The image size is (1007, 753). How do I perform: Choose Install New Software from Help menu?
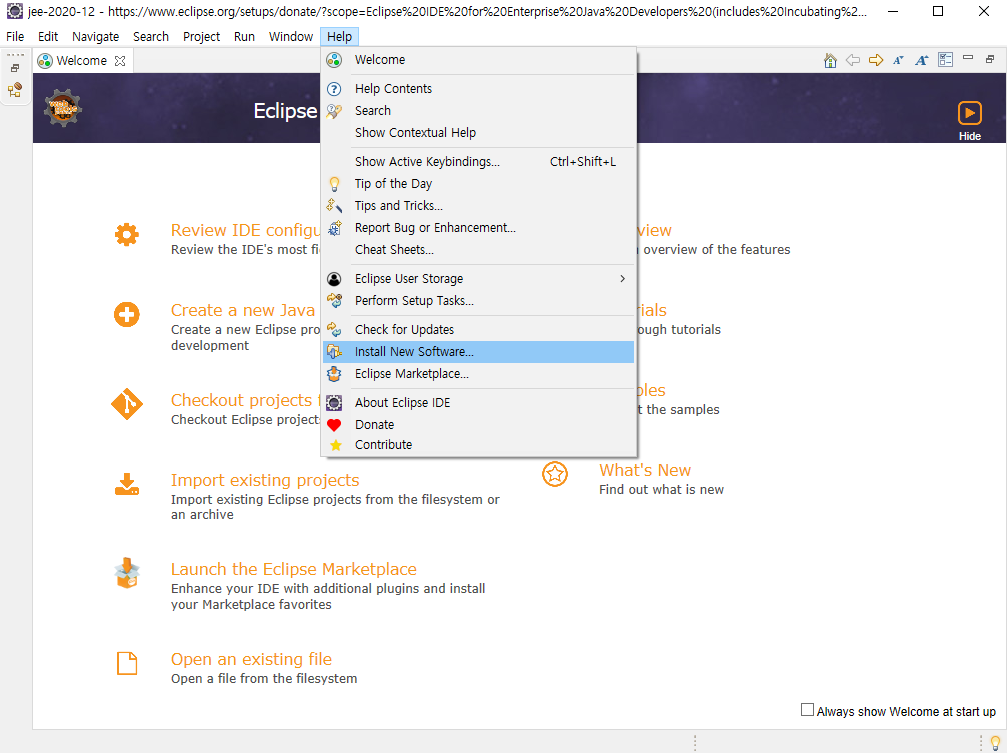point(478,352)
